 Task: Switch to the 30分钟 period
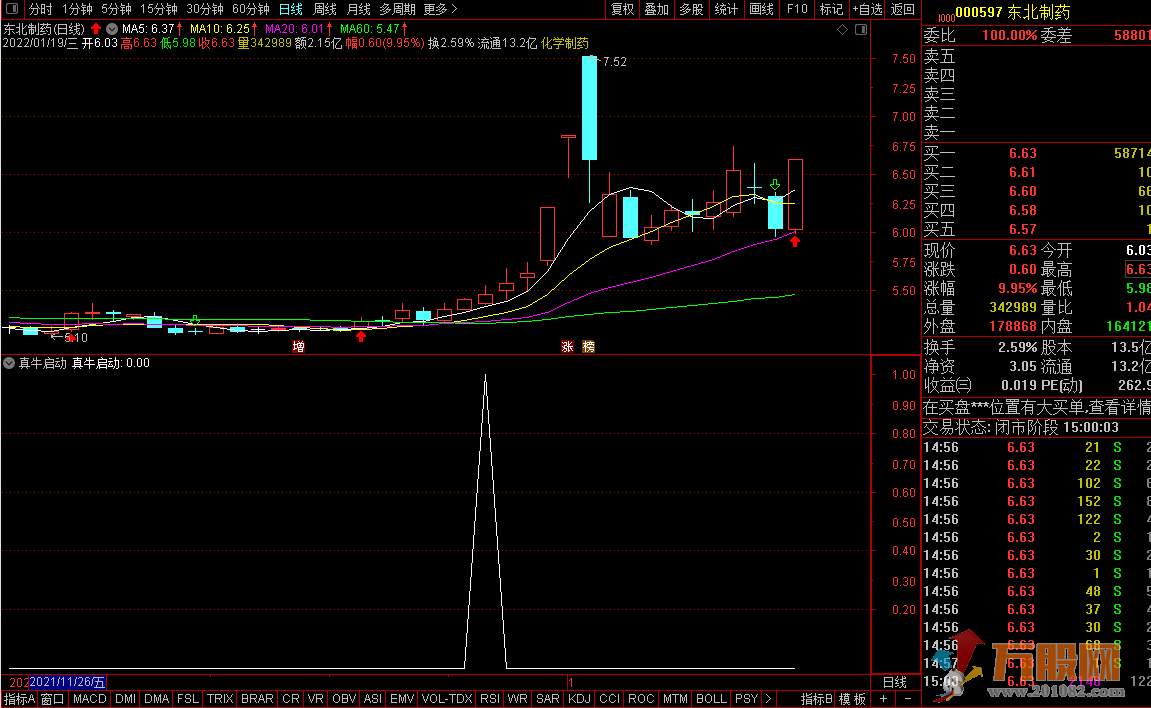point(205,9)
